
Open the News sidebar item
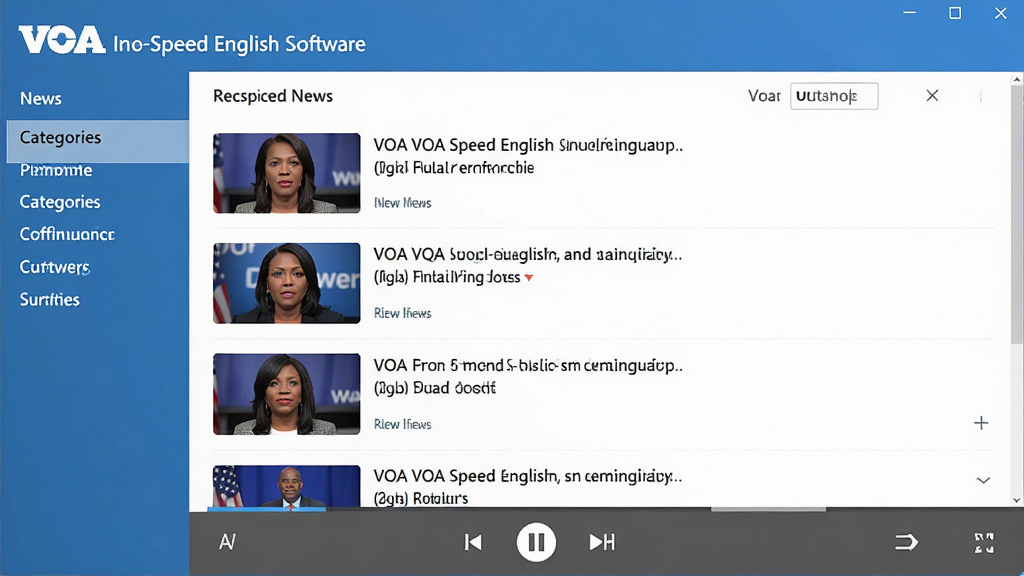tap(40, 99)
